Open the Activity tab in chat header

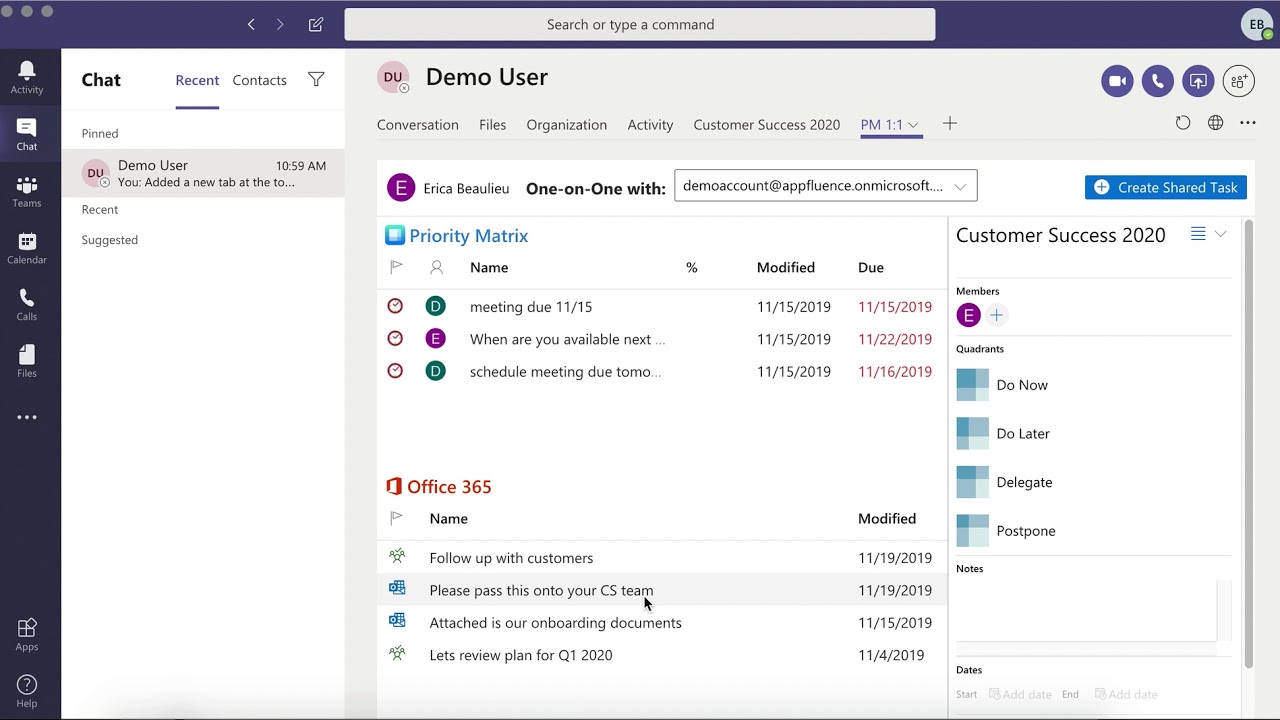[x=650, y=125]
